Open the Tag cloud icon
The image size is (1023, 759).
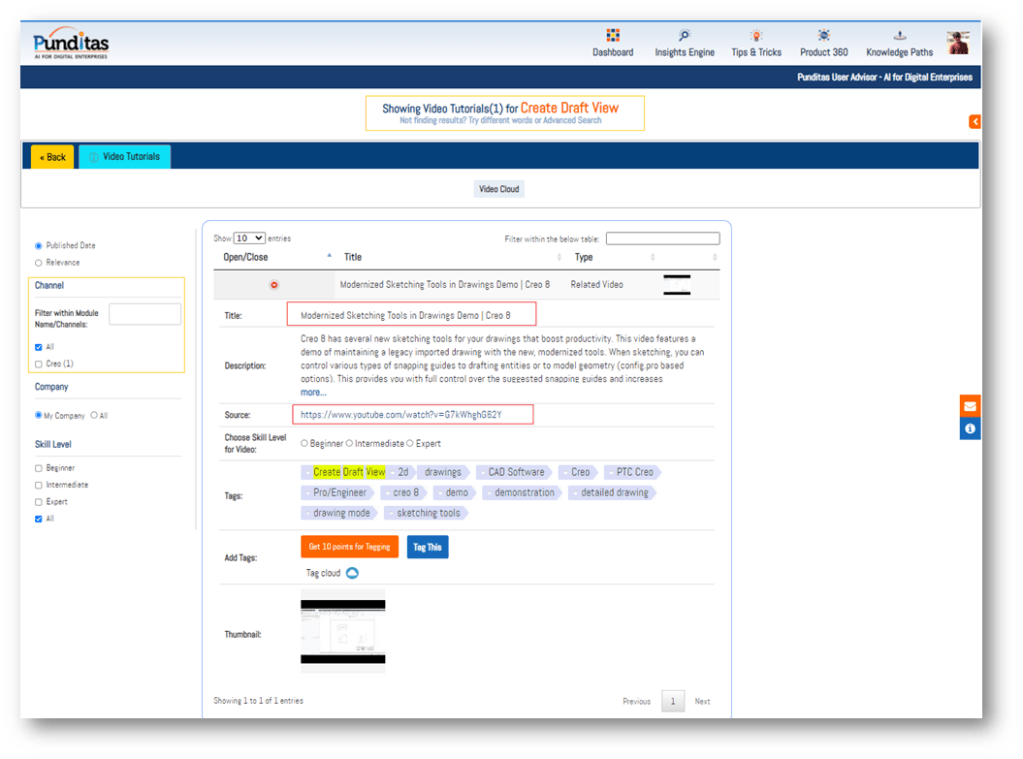click(x=352, y=573)
